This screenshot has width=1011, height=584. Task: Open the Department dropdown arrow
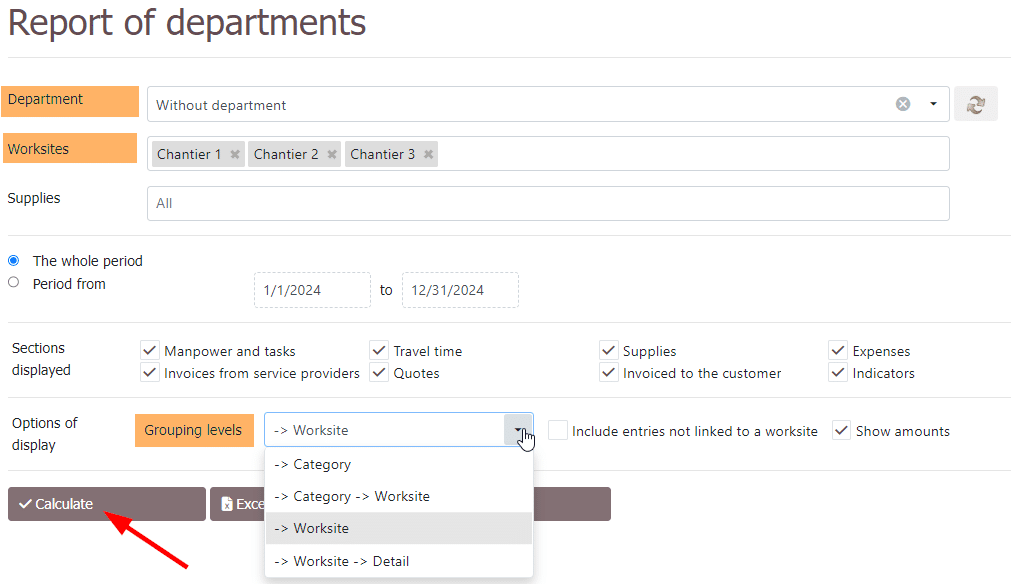tap(933, 104)
